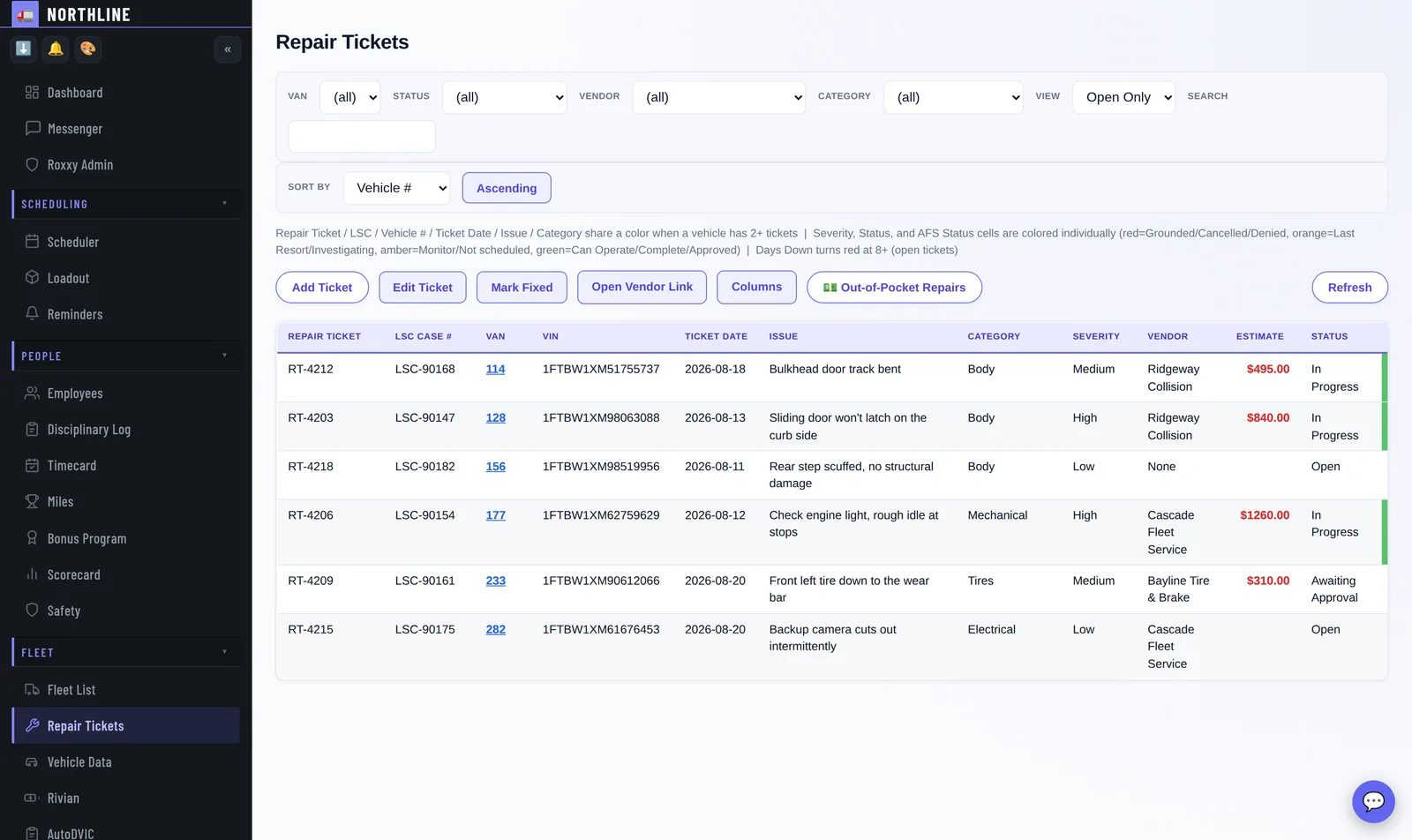Open the Status filter dropdown

point(504,97)
